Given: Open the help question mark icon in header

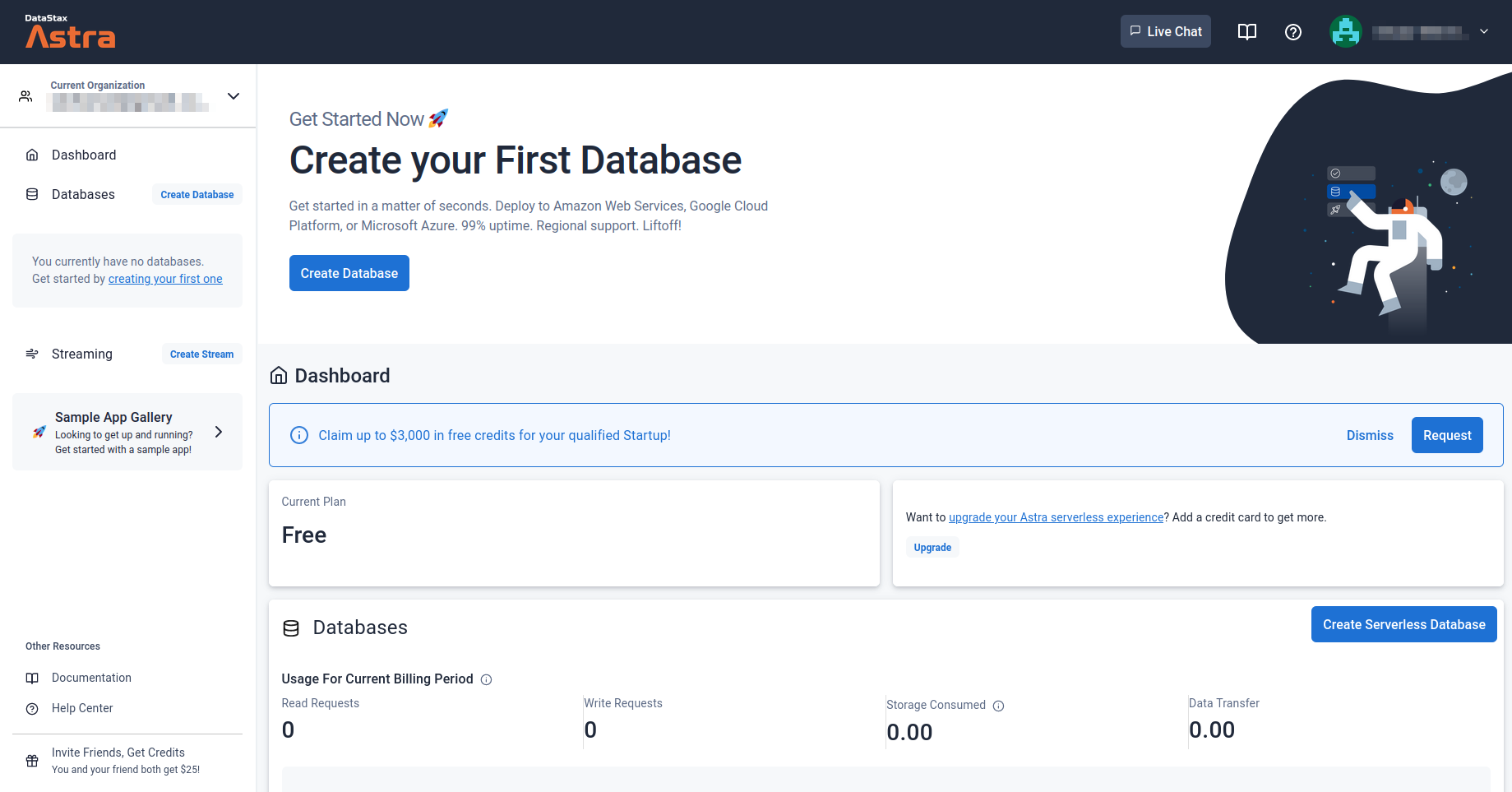Looking at the screenshot, I should pos(1293,32).
